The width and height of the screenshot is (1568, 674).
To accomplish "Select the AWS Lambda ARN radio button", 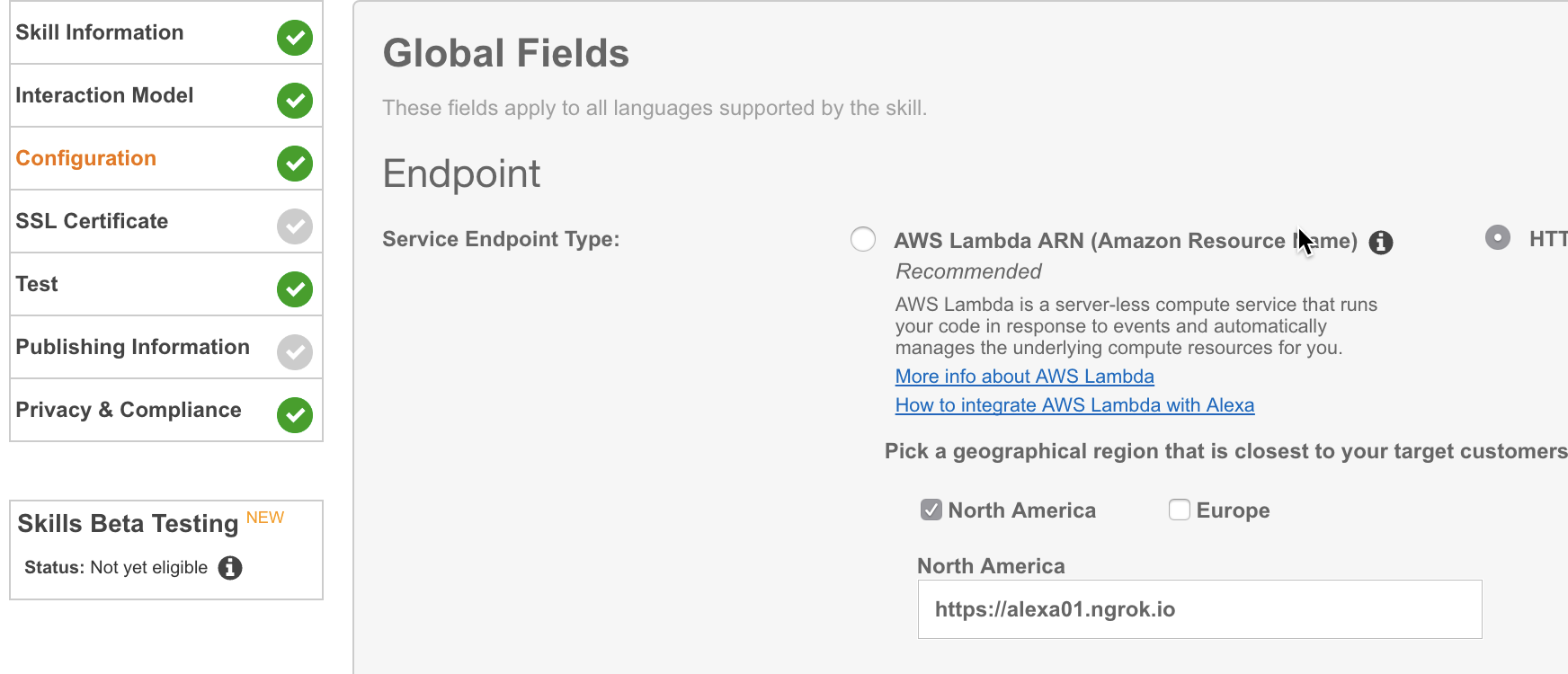I will point(863,239).
